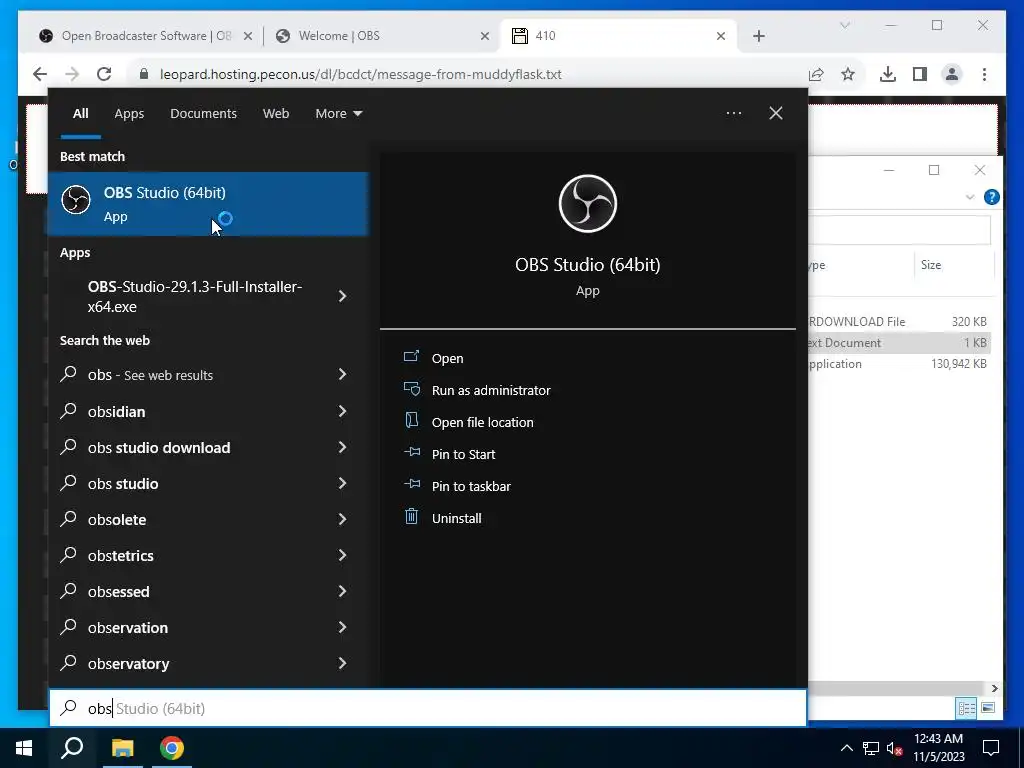Switch to Welcome | OBS Chrome tab

[x=383, y=36]
